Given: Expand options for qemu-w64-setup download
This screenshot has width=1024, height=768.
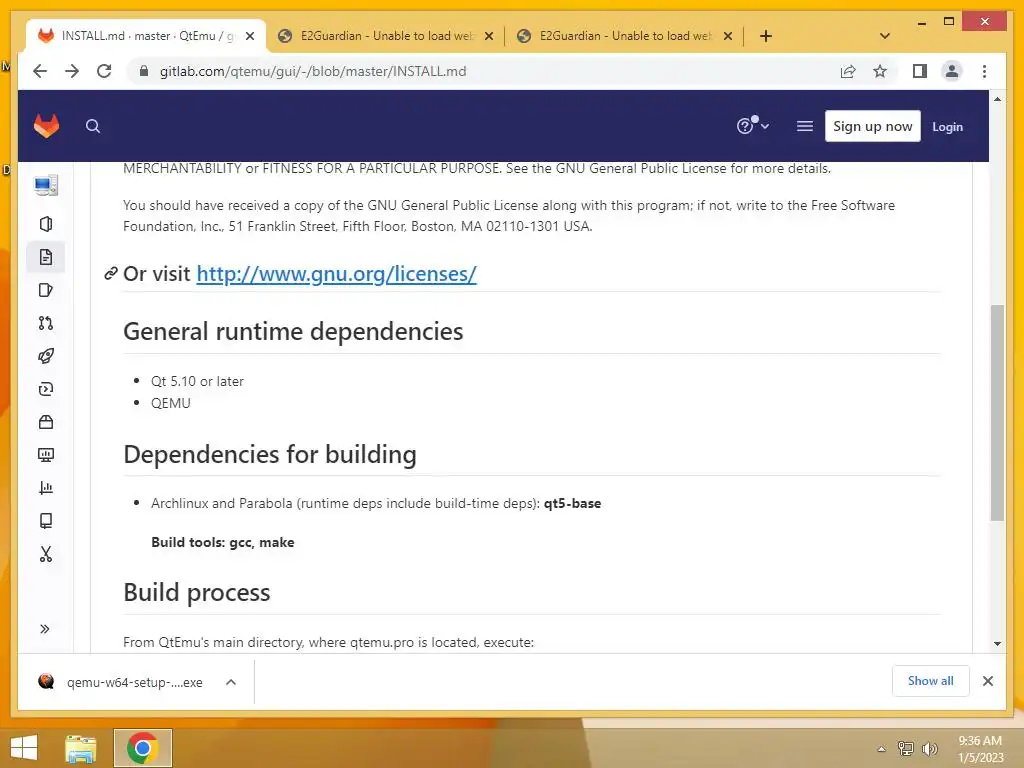Looking at the screenshot, I should [231, 682].
